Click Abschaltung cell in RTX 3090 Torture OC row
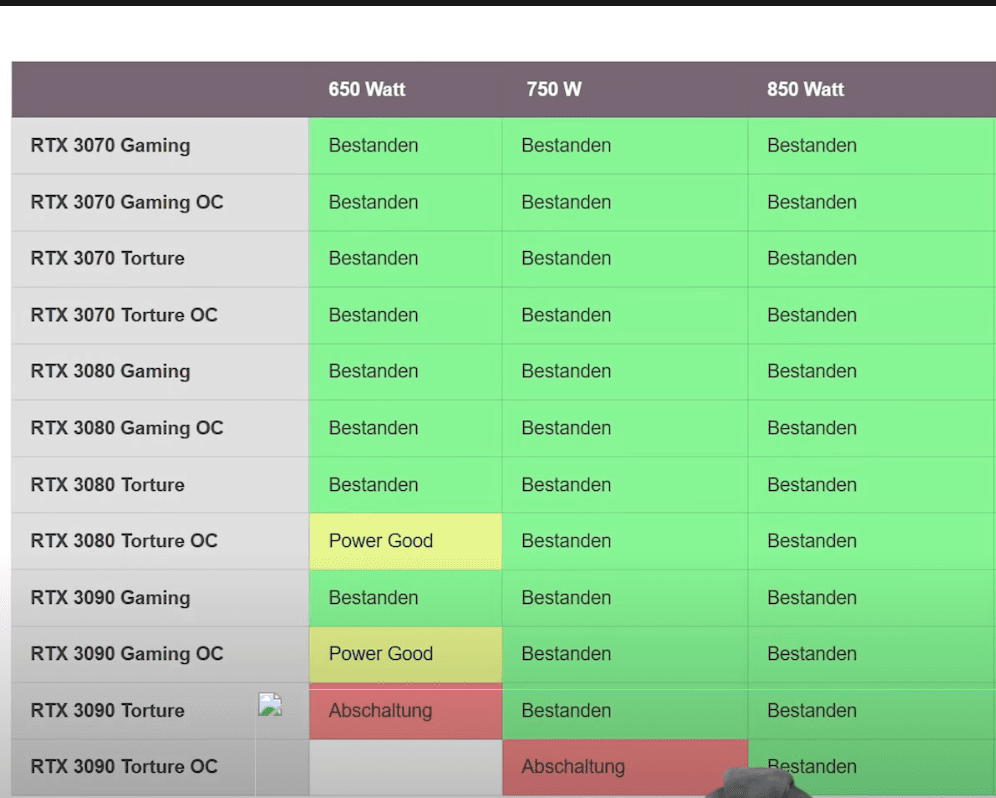 click(x=625, y=768)
